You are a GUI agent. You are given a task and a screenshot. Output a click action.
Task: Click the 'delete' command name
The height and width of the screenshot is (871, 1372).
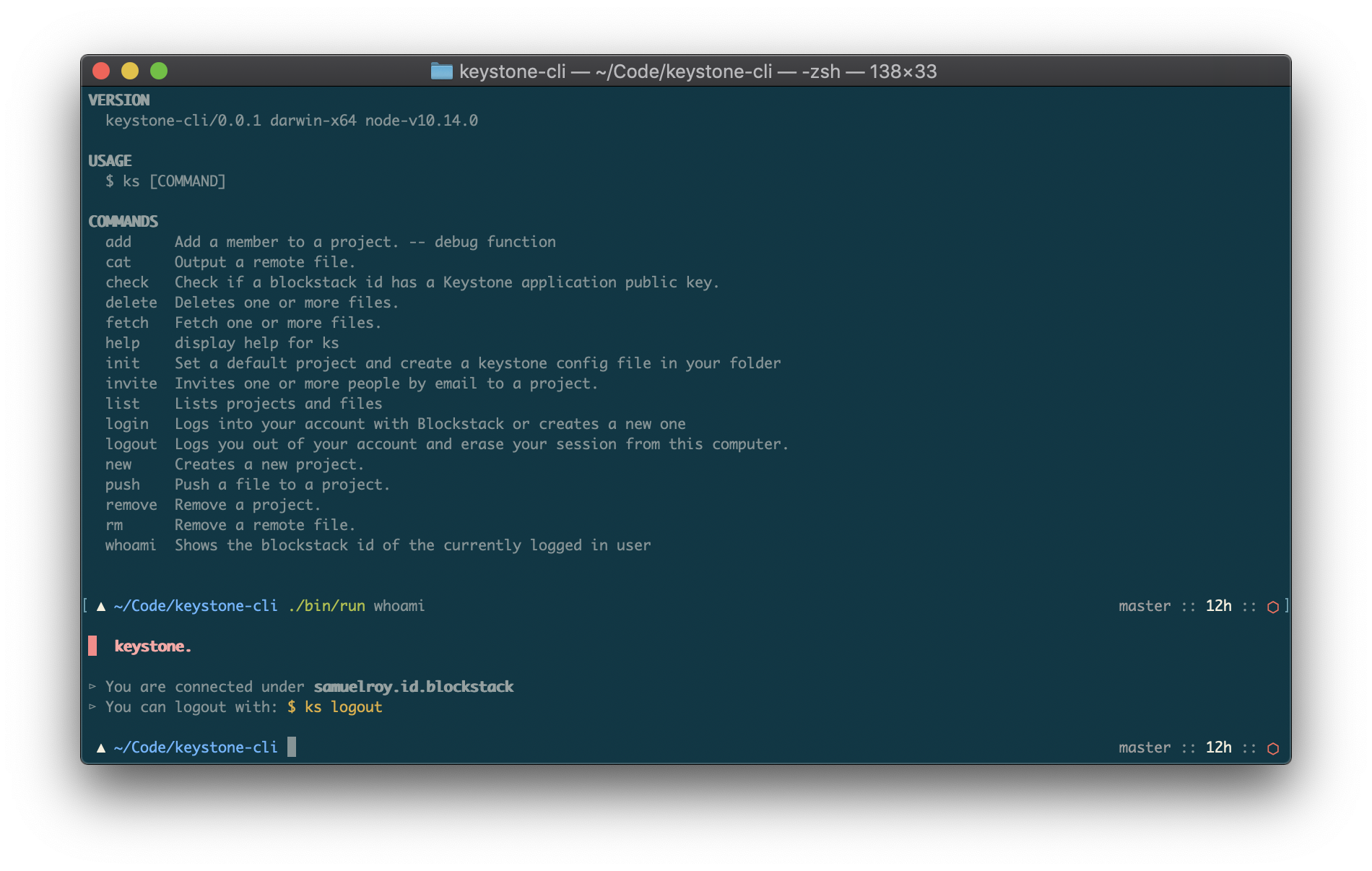point(131,303)
